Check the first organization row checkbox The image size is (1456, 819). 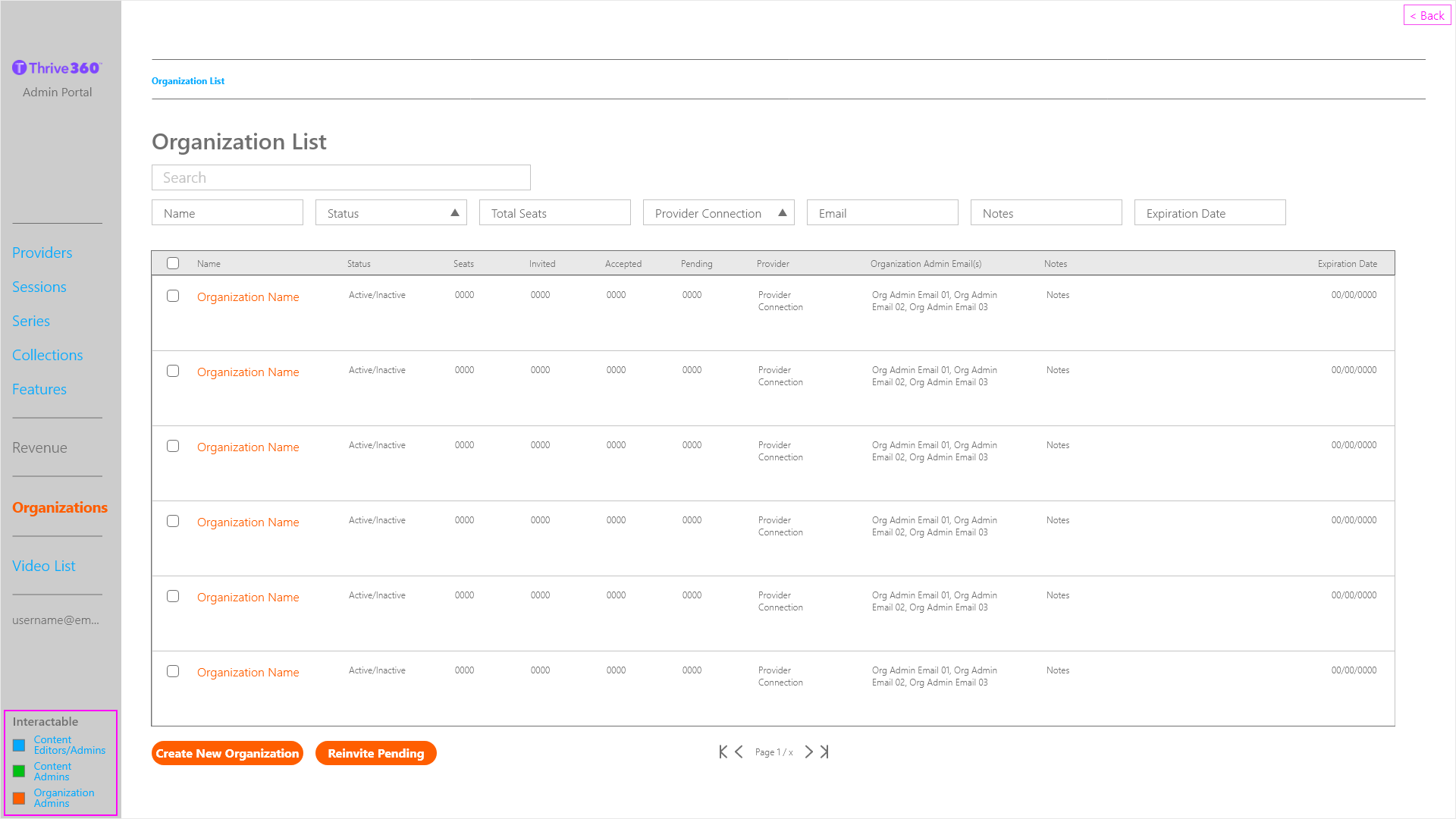pos(173,296)
